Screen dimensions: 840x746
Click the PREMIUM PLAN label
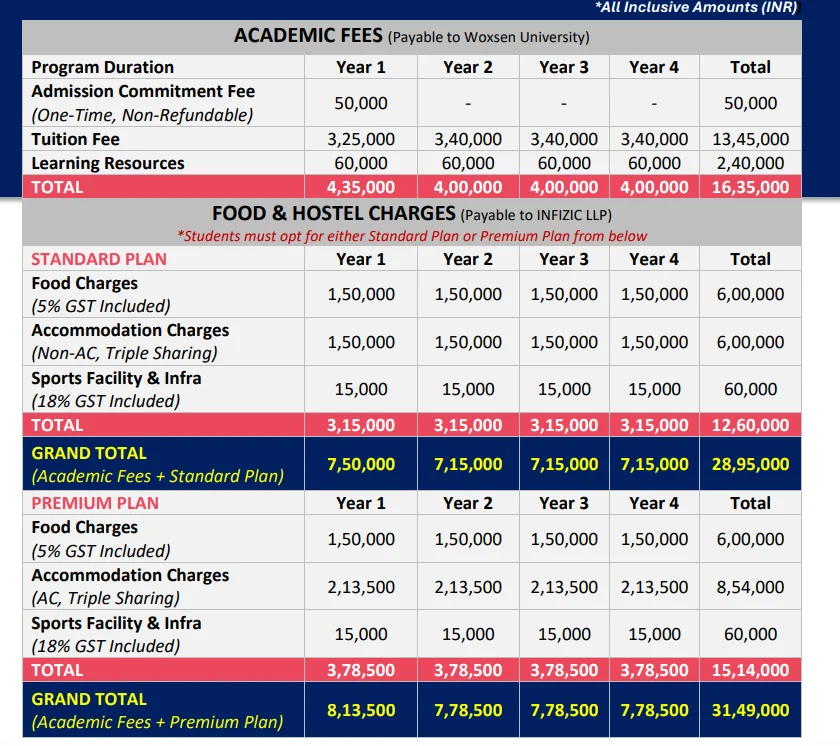pos(83,503)
